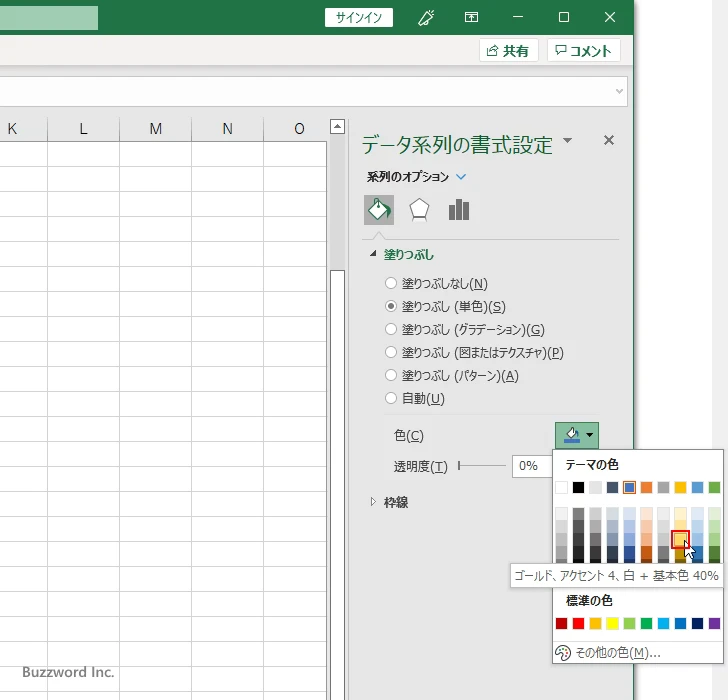Click the コメント button
728x700 pixels.
tap(584, 50)
